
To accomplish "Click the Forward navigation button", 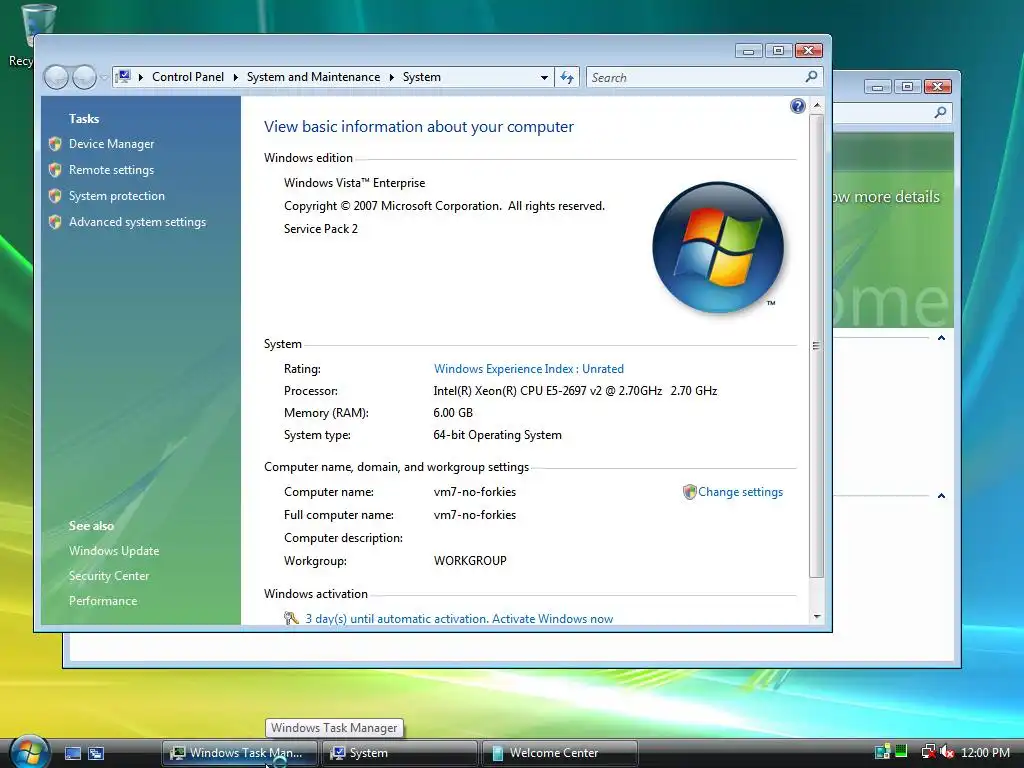I will tap(84, 78).
